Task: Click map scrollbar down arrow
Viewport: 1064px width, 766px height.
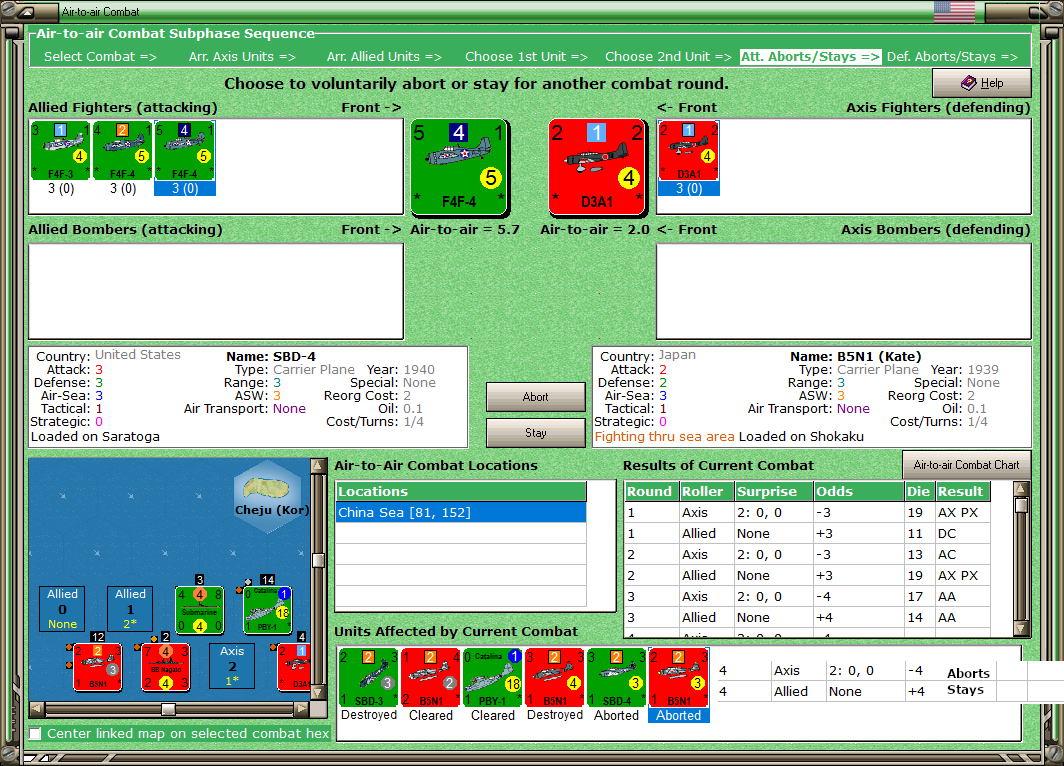Action: point(317,693)
